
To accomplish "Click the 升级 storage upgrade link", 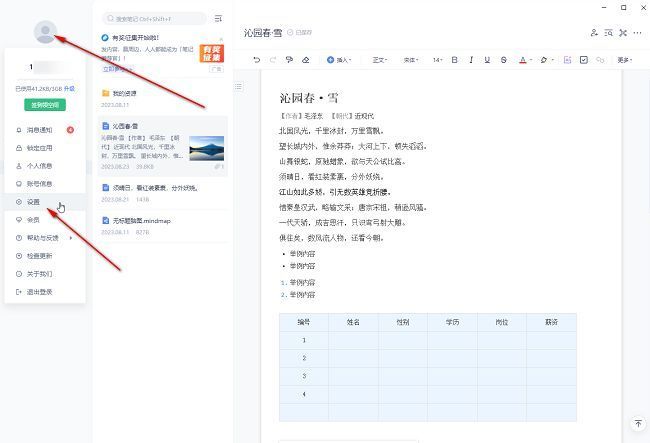I will point(70,89).
